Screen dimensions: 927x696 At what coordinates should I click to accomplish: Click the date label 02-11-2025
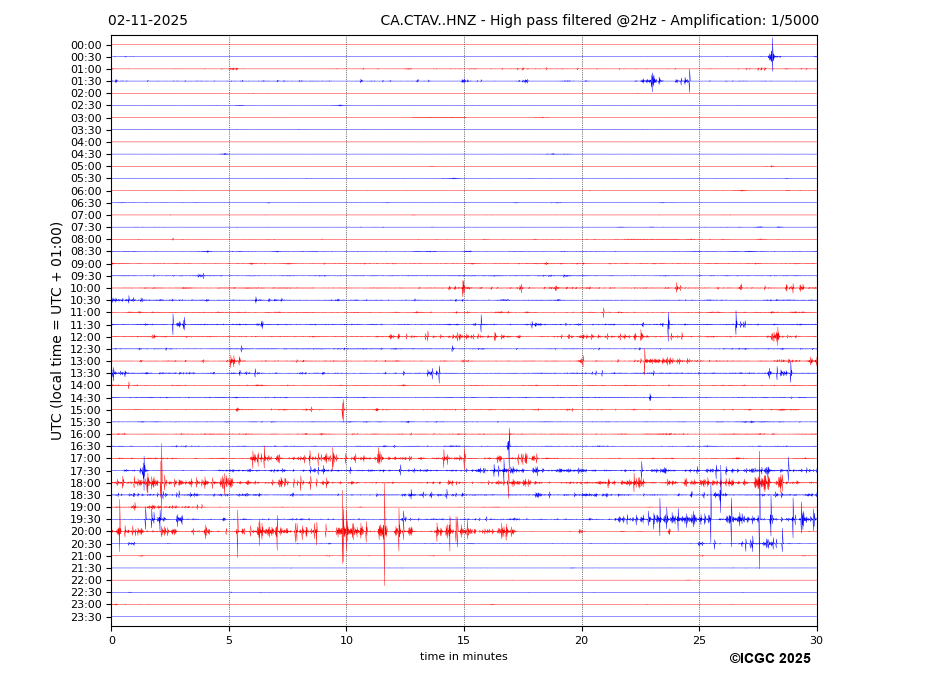tap(148, 21)
